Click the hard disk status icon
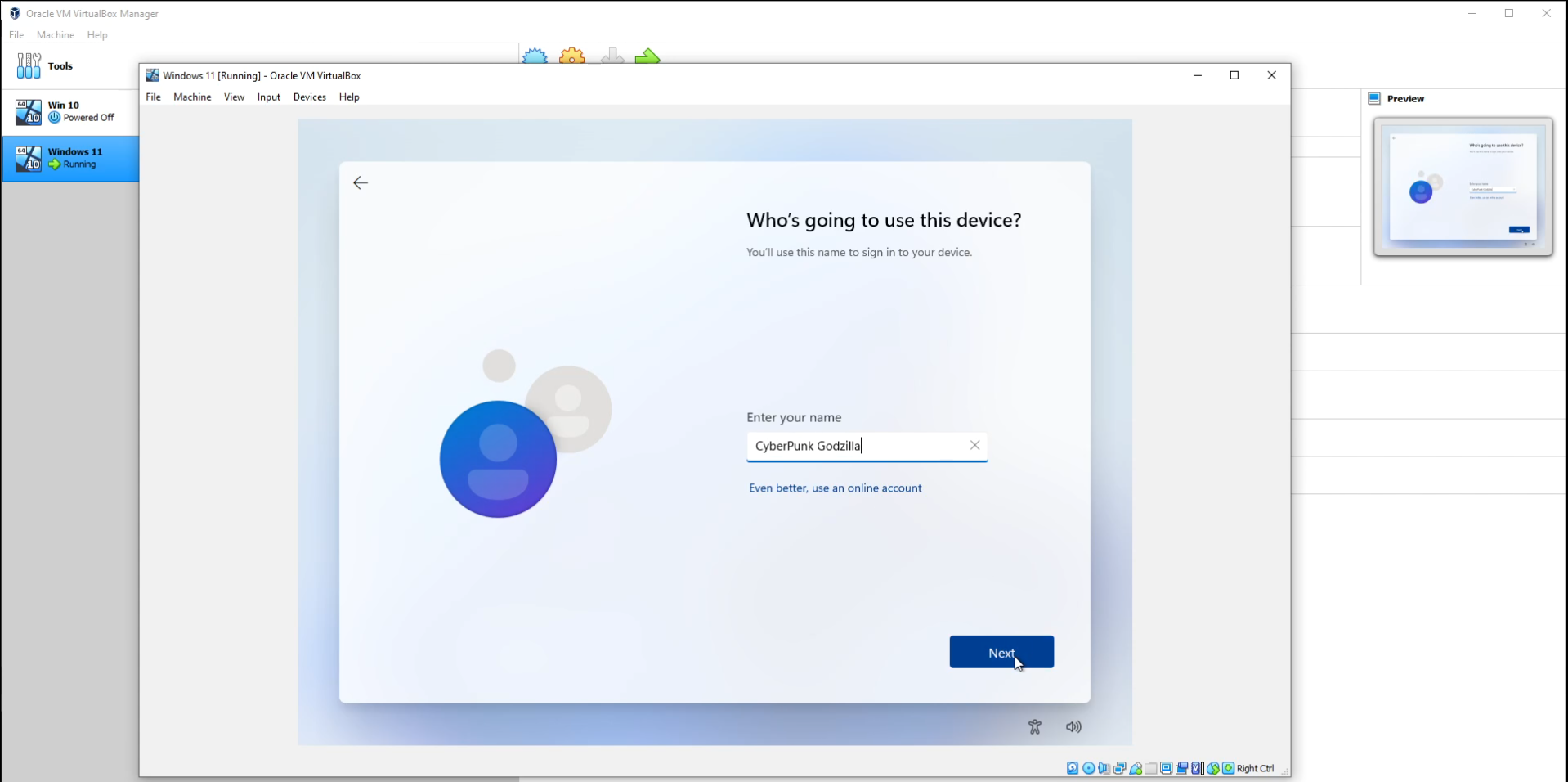This screenshot has width=1568, height=782. 1073,768
